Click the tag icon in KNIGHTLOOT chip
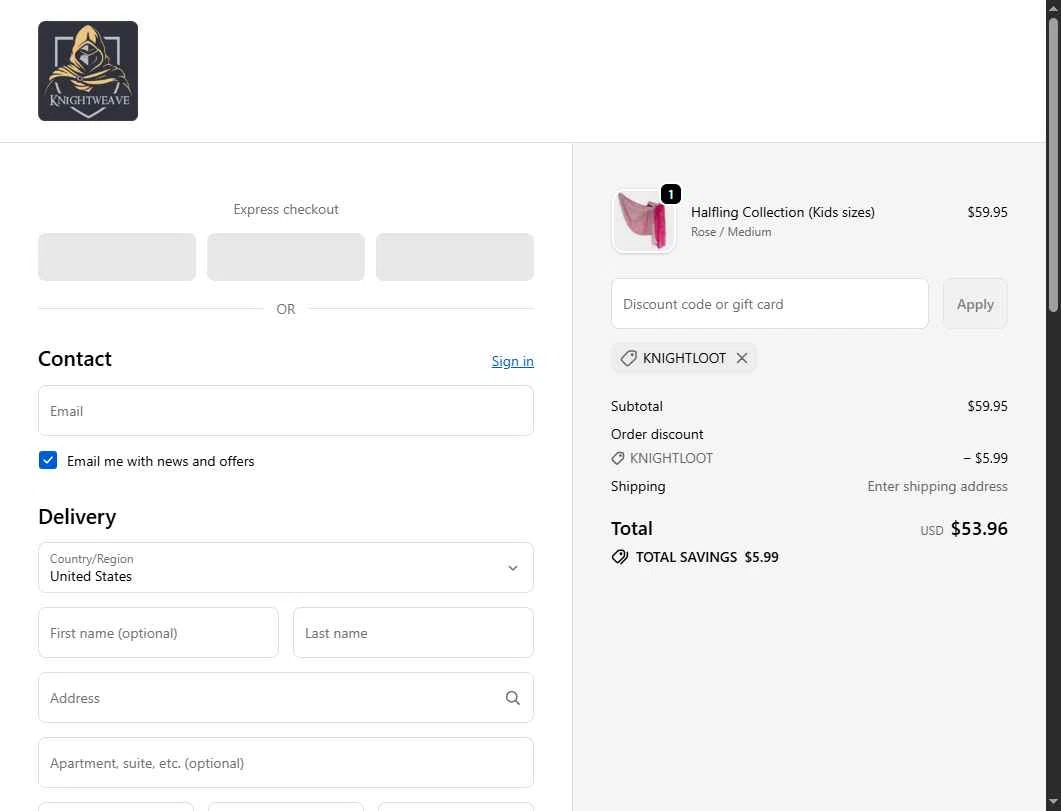 [x=629, y=358]
